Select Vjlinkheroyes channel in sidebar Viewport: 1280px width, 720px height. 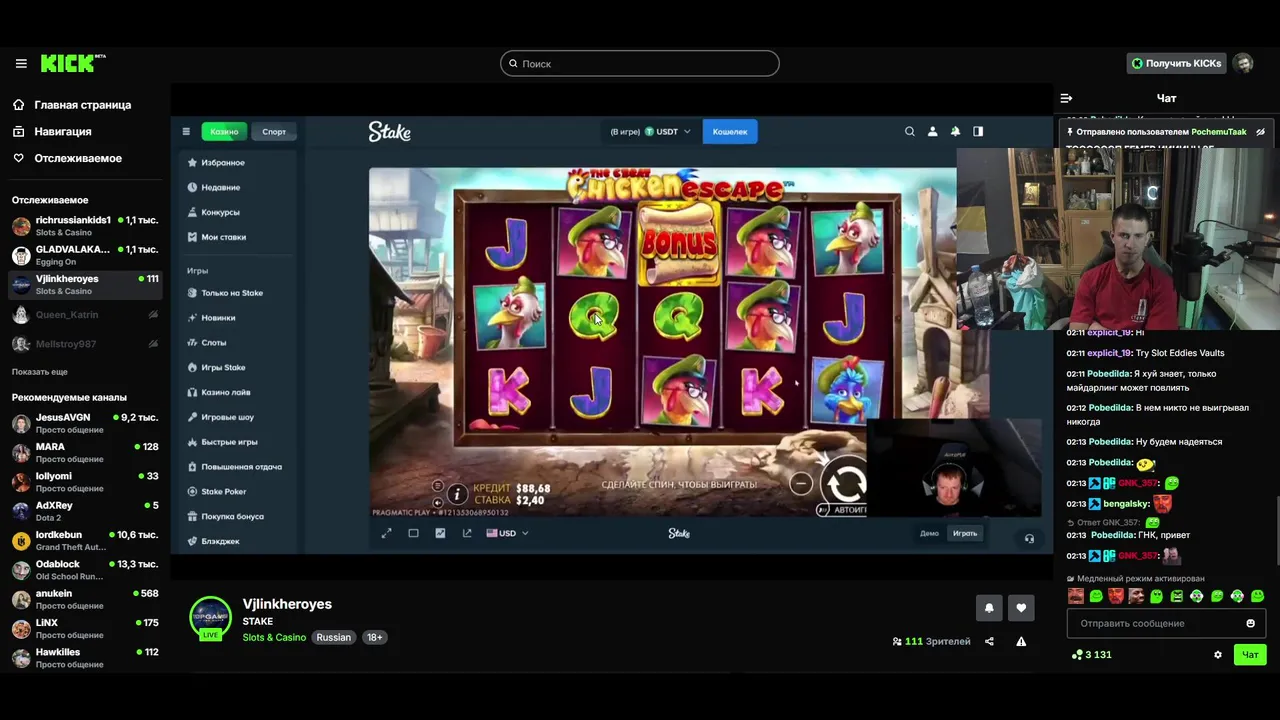(x=85, y=284)
